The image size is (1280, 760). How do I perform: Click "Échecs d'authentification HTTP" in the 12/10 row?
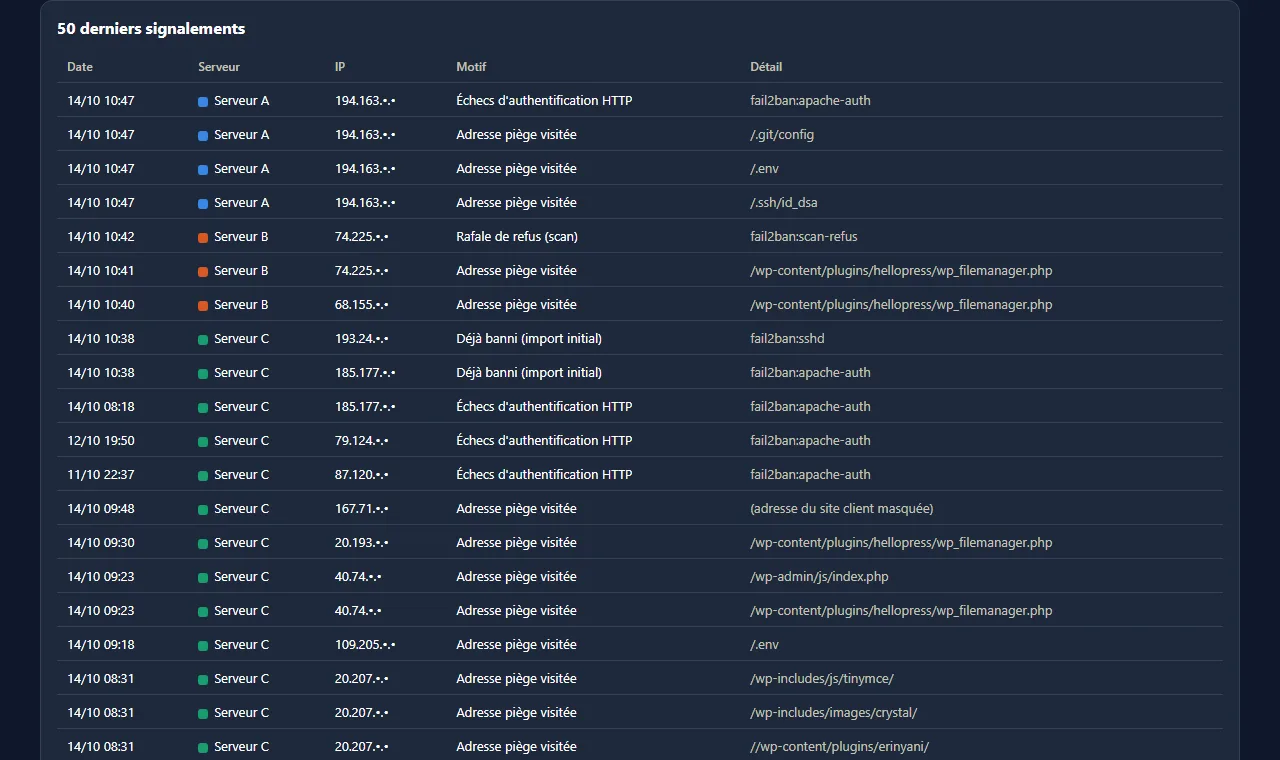[x=544, y=441]
